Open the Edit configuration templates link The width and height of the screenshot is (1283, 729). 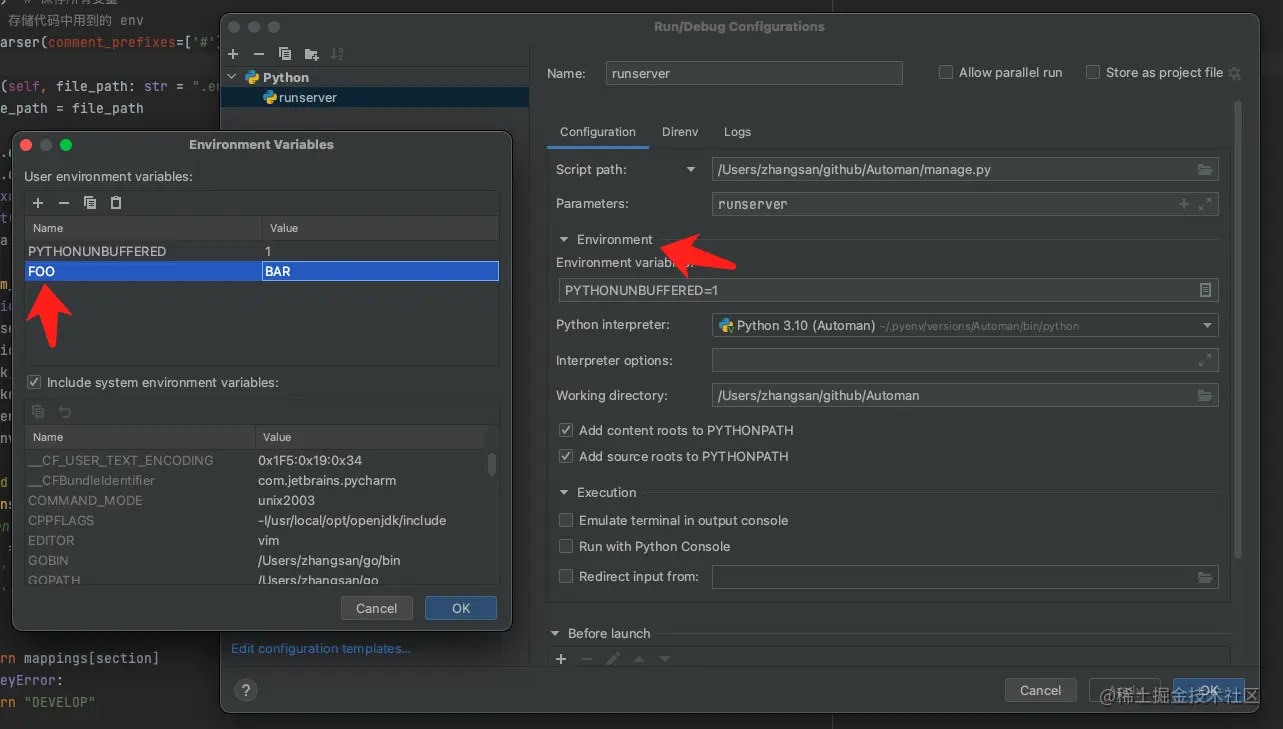pyautogui.click(x=321, y=649)
